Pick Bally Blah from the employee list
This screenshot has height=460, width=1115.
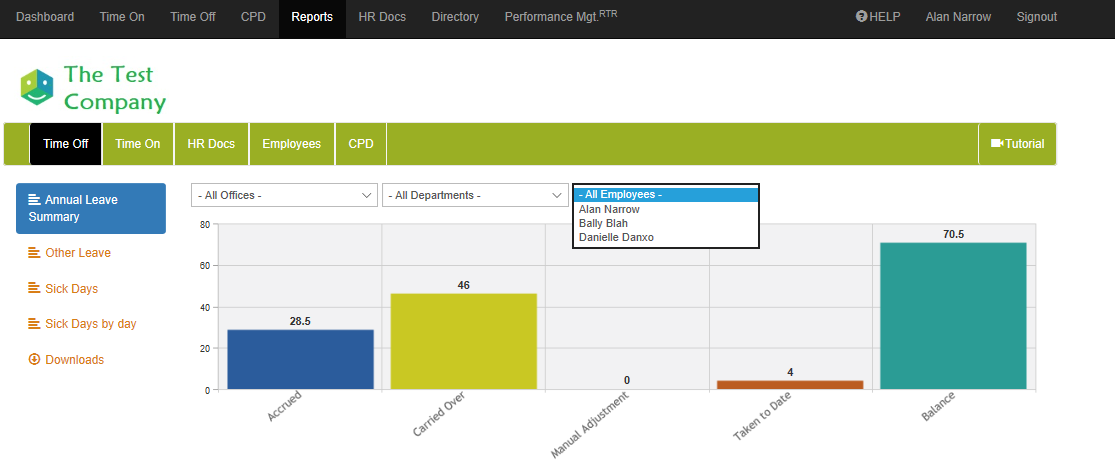[x=603, y=223]
